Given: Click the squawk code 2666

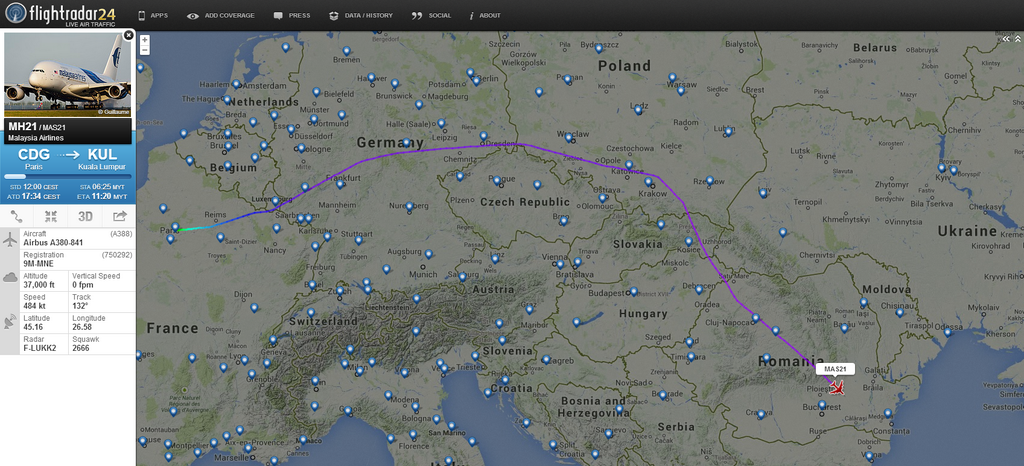Looking at the screenshot, I should pos(80,348).
